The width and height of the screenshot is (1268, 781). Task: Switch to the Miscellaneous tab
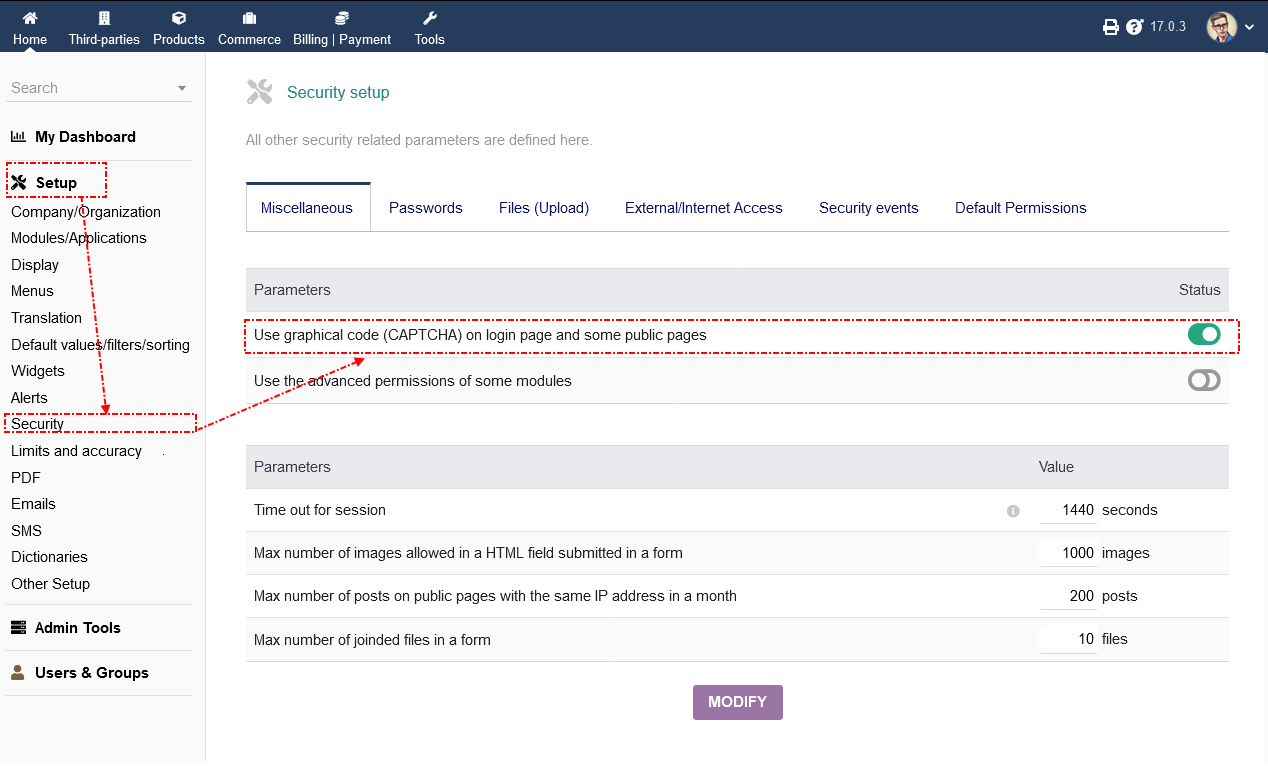[x=307, y=208]
